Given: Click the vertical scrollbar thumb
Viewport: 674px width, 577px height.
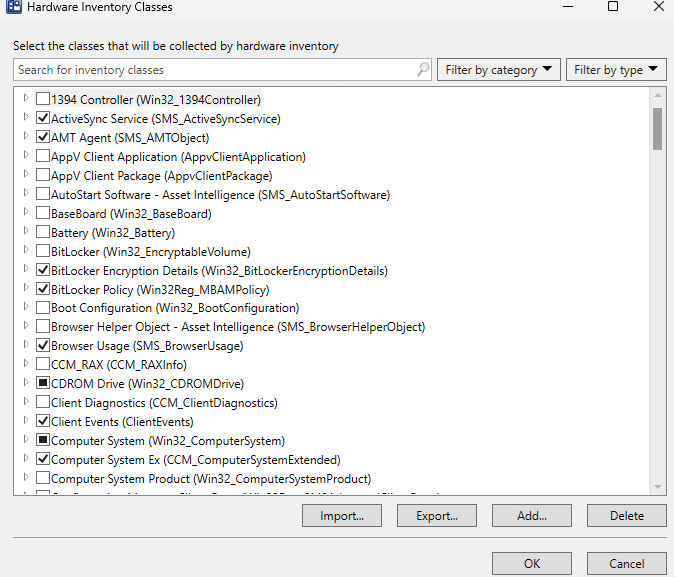Looking at the screenshot, I should point(657,129).
